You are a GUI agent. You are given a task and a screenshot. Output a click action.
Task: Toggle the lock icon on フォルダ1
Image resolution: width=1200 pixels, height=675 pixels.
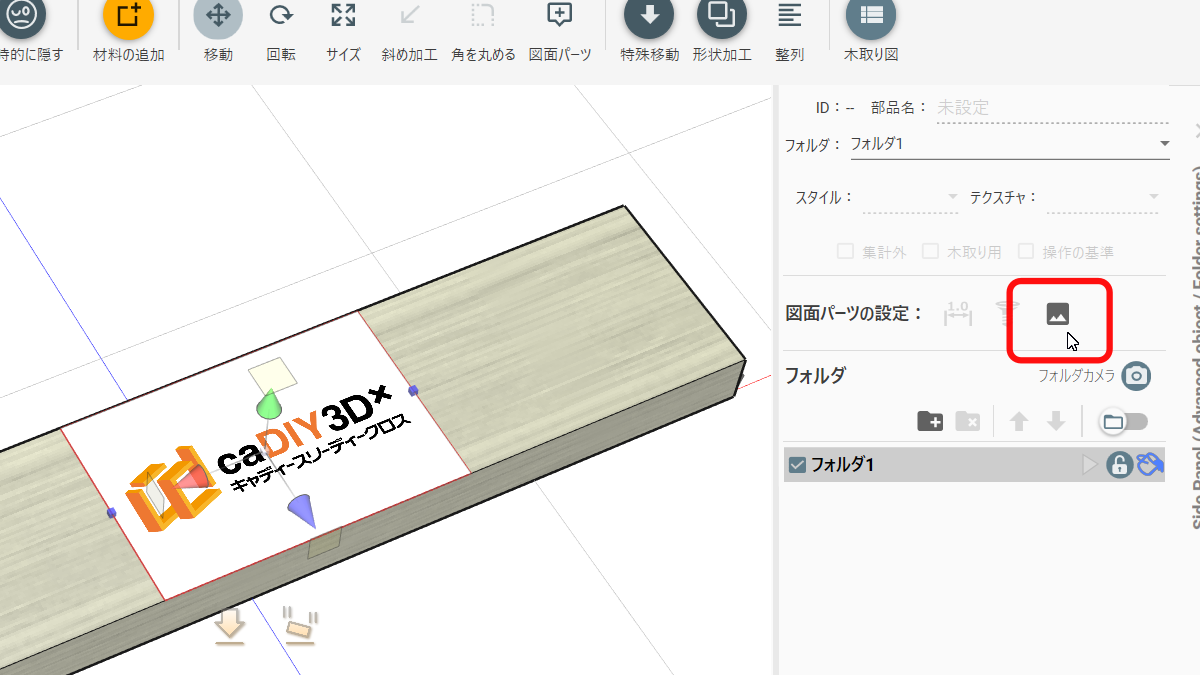click(1119, 465)
